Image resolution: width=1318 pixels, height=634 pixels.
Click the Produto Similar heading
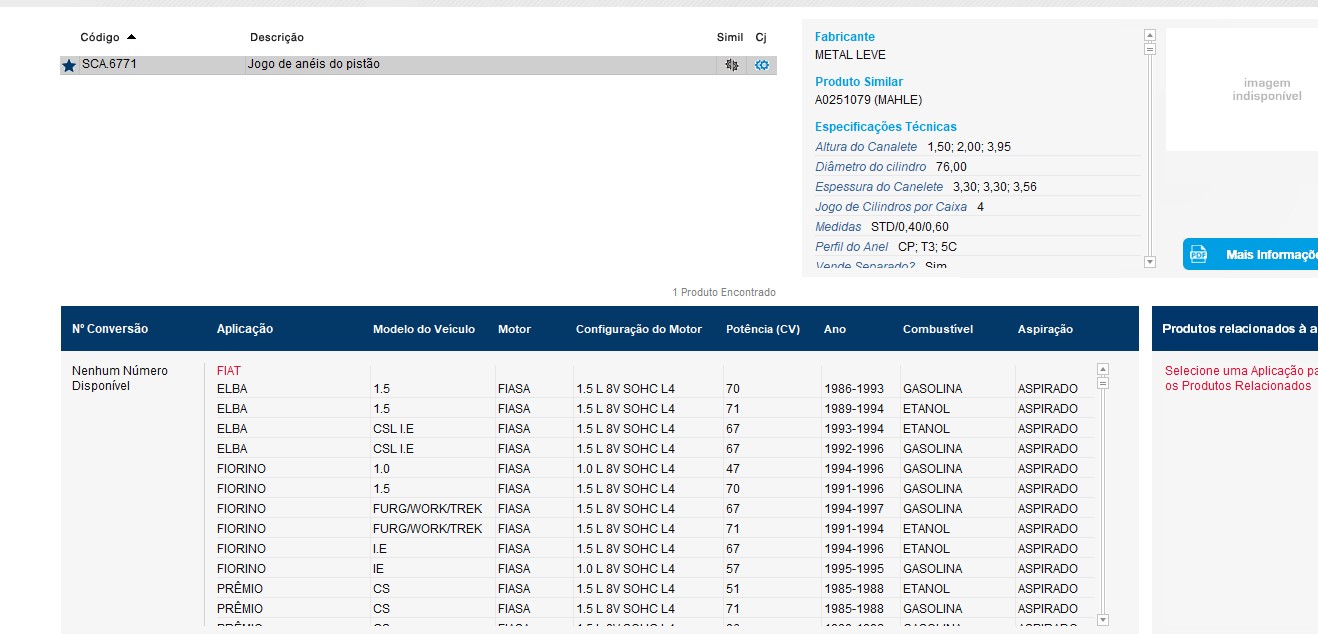pyautogui.click(x=859, y=82)
